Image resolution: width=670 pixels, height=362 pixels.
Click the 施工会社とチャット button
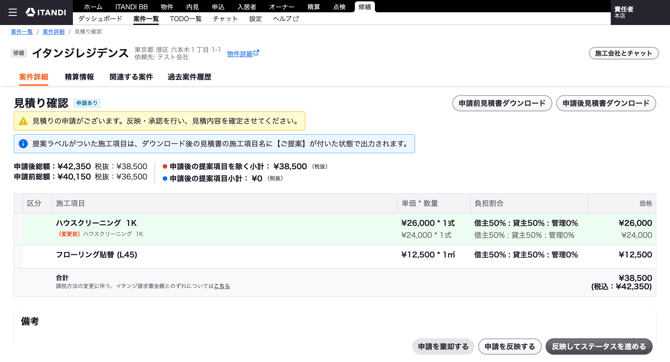624,53
